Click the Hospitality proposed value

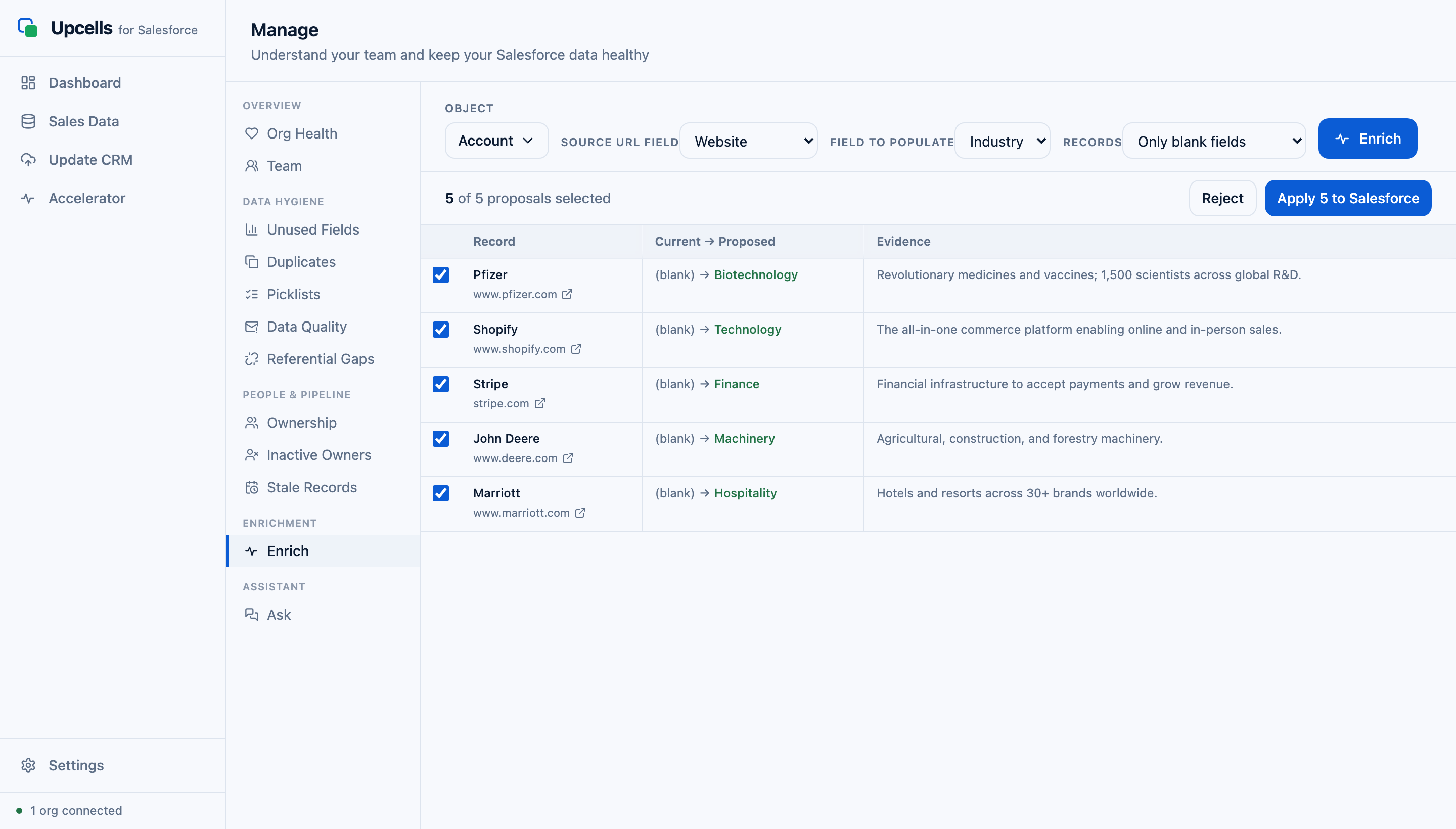745,494
